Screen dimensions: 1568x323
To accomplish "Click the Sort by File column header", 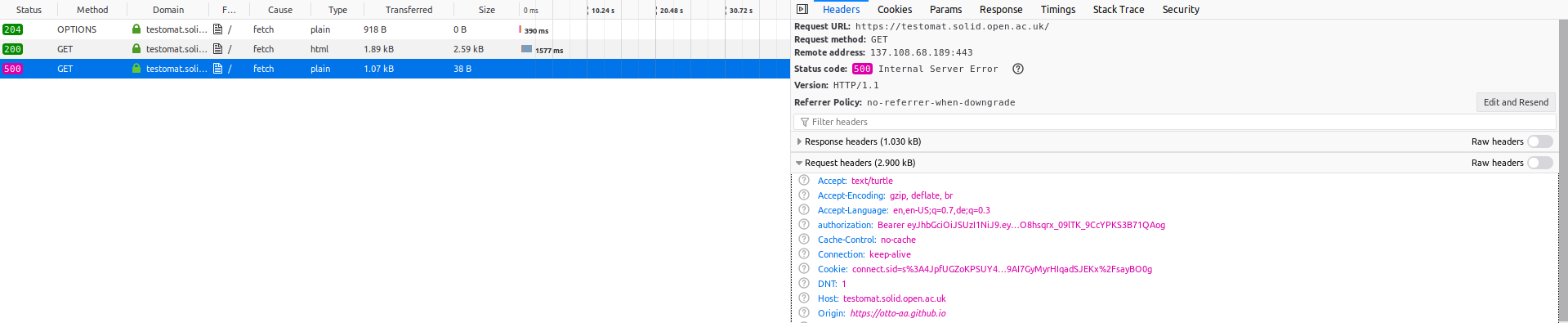I will pos(230,10).
